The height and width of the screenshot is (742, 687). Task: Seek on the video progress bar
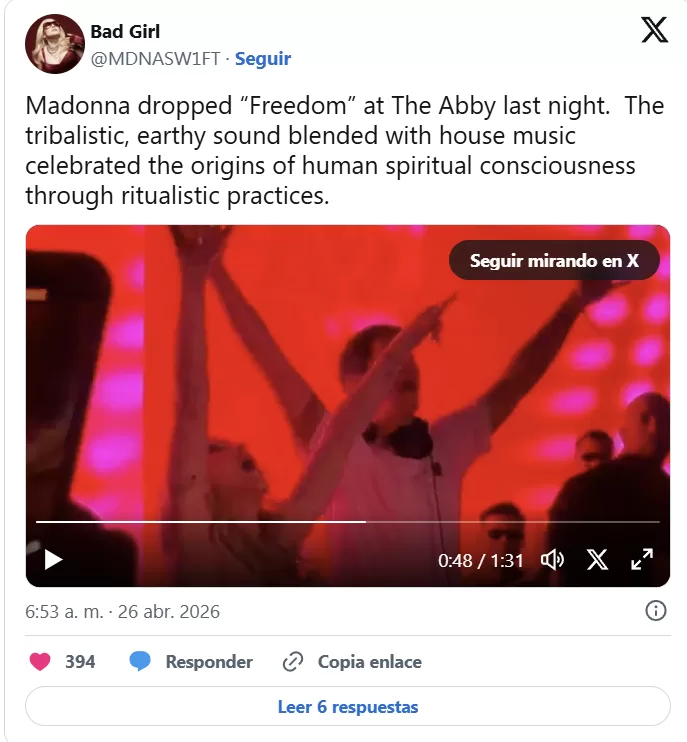[x=348, y=521]
